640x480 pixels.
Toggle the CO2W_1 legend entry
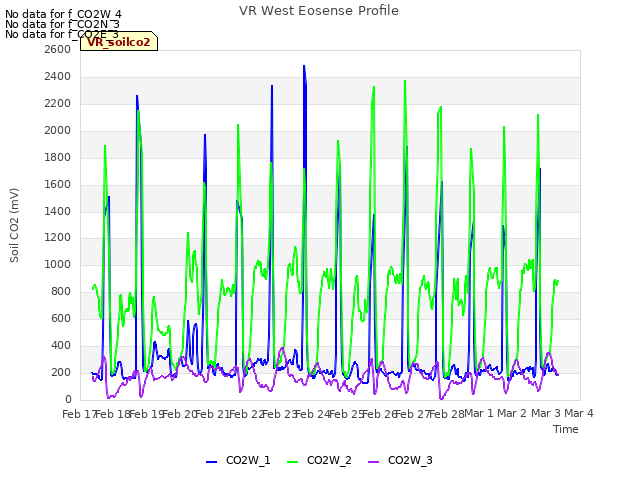click(238, 460)
